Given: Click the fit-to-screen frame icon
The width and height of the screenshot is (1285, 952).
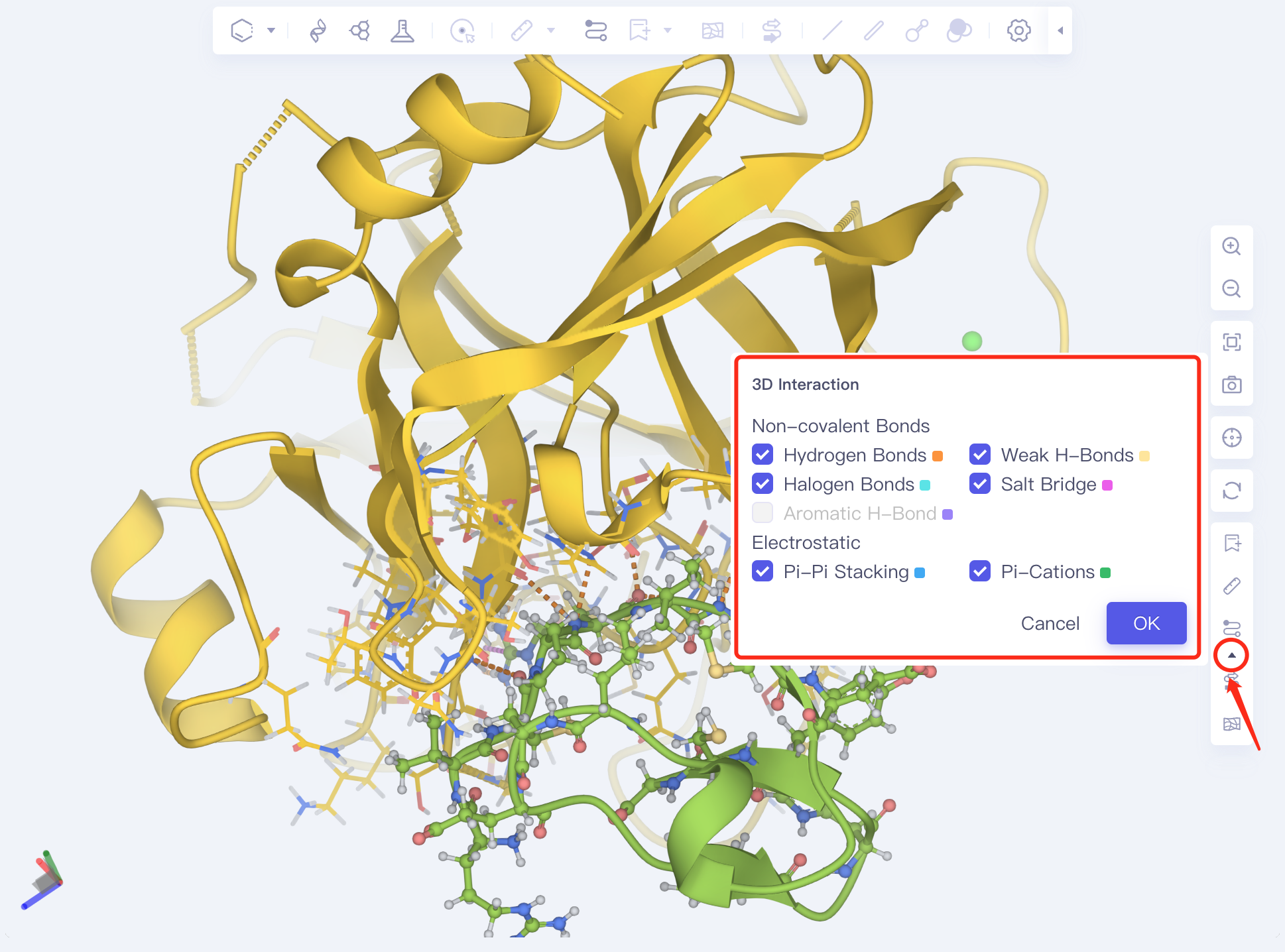Looking at the screenshot, I should point(1232,342).
